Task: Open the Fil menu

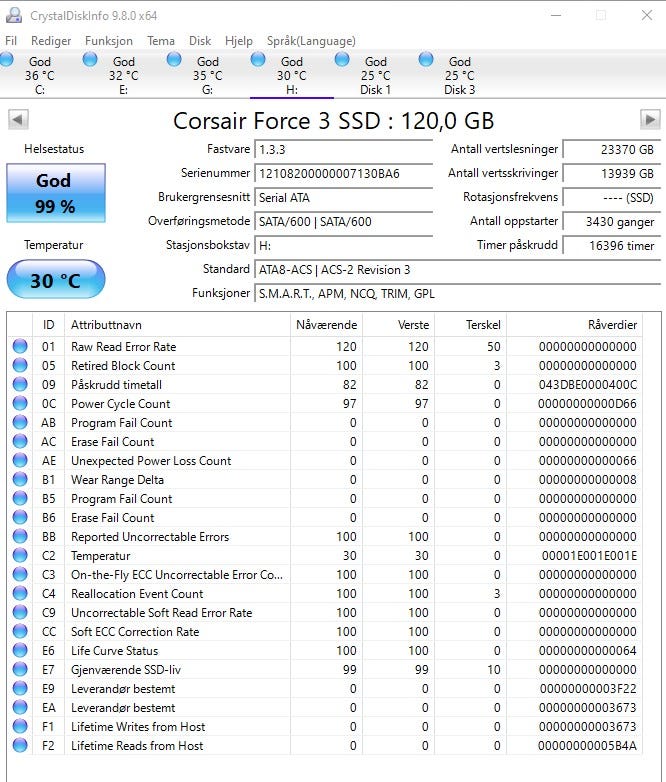Action: [x=11, y=41]
